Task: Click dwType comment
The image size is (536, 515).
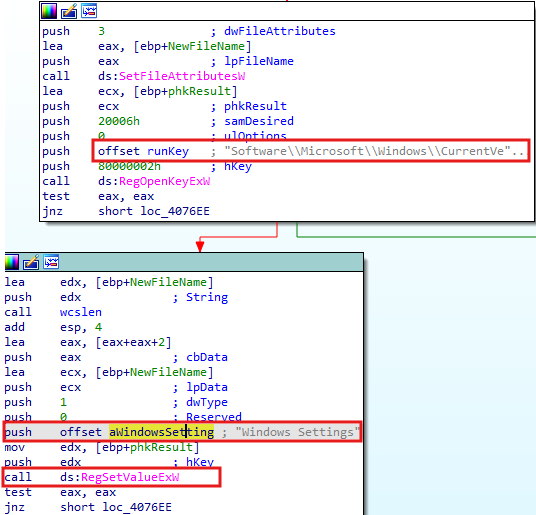Action: tap(207, 402)
